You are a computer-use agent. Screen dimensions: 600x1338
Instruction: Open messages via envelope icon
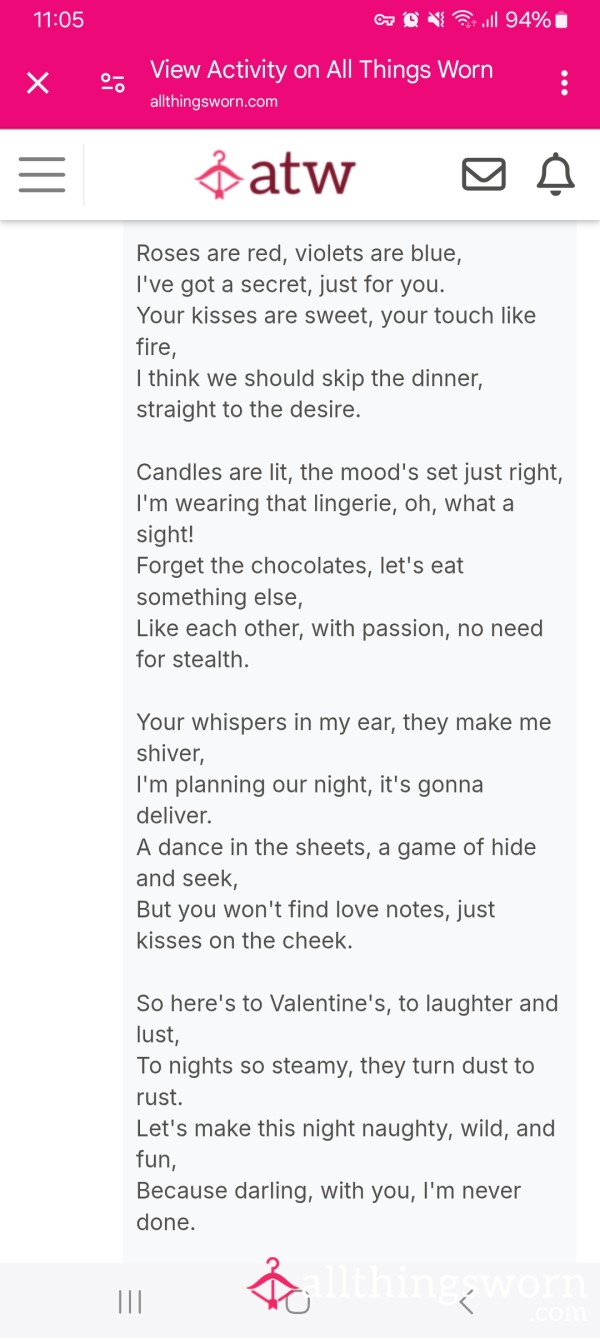click(x=484, y=175)
